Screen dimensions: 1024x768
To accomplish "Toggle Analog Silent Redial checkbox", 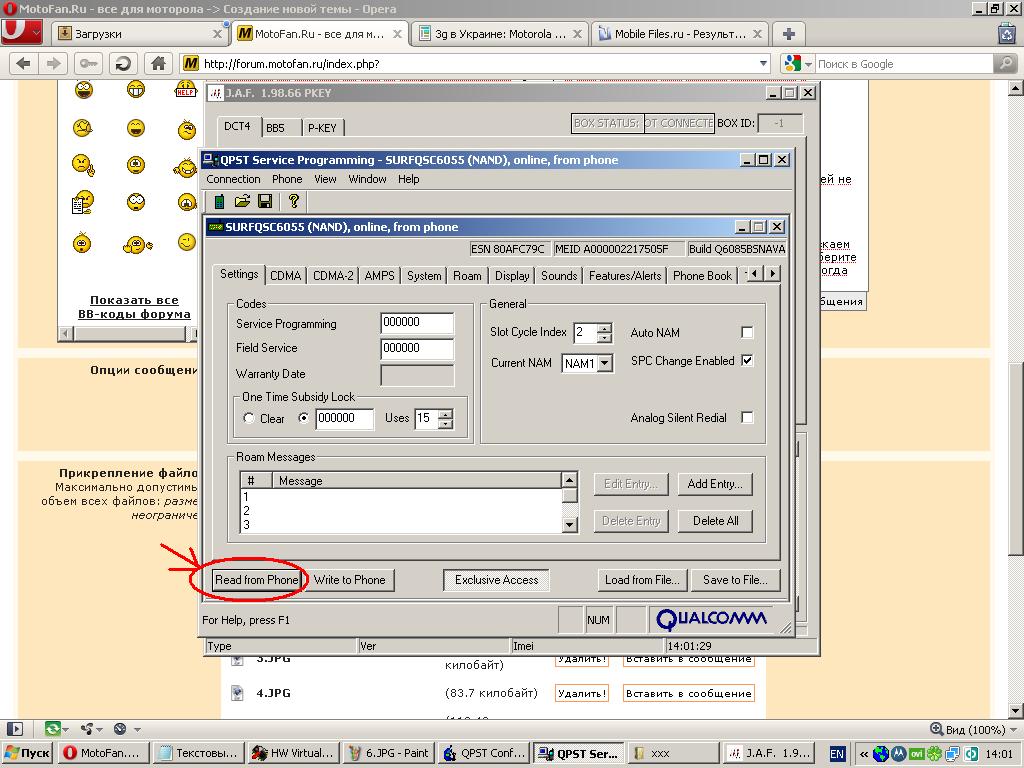I will pyautogui.click(x=747, y=417).
